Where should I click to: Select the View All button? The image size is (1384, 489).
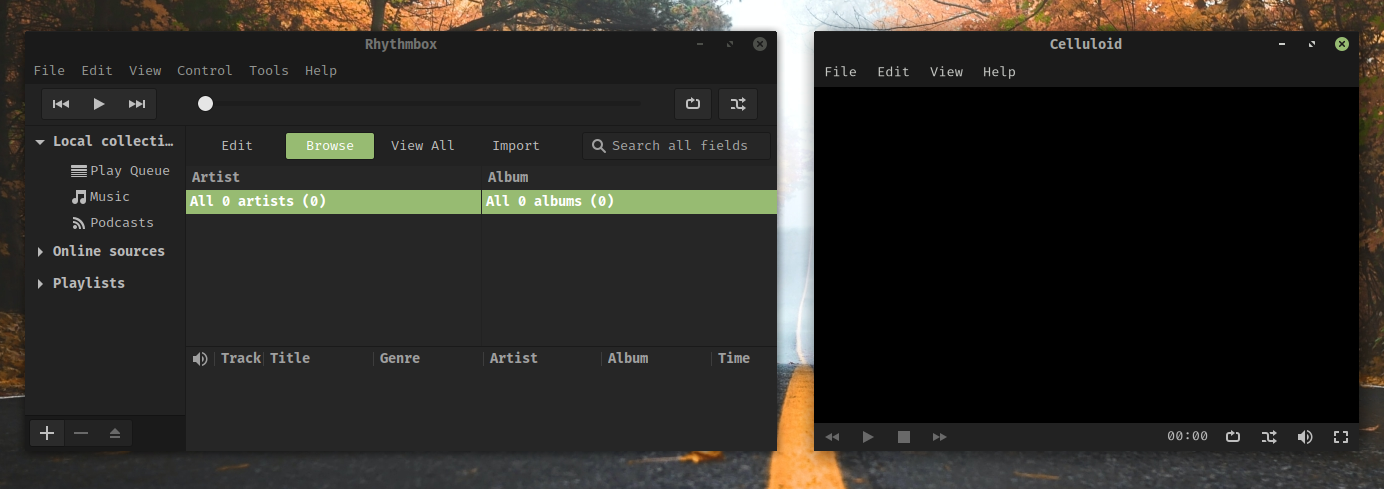click(x=422, y=146)
